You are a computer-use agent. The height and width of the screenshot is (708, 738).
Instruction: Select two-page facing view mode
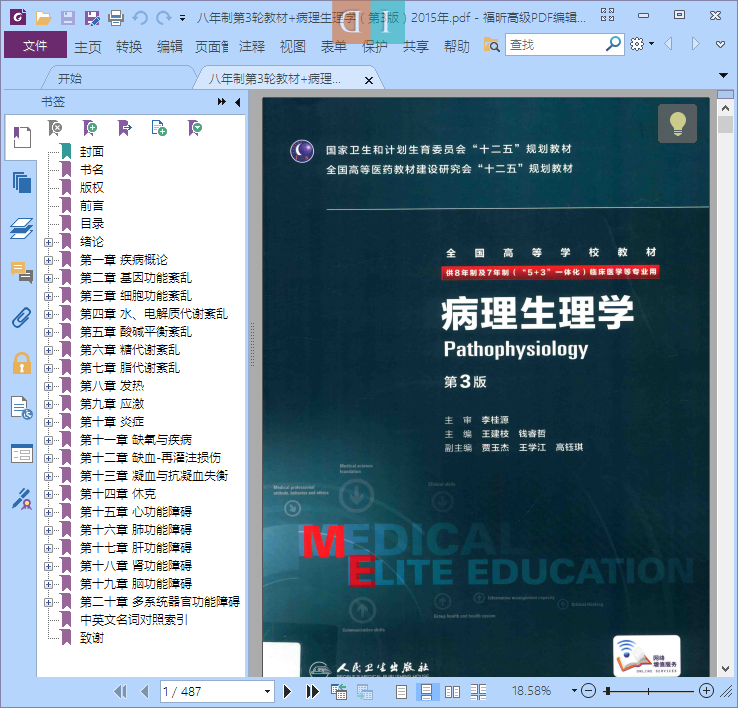pyautogui.click(x=452, y=692)
